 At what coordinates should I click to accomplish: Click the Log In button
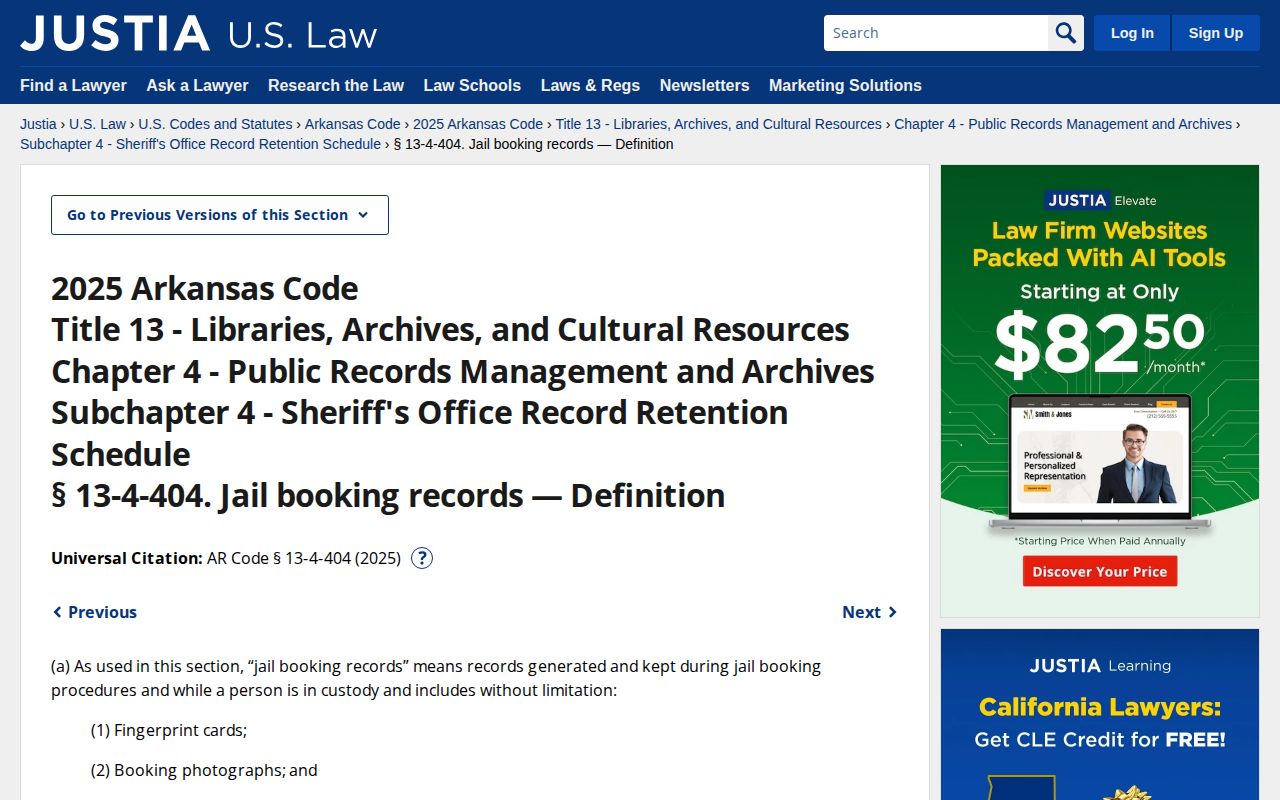1132,33
